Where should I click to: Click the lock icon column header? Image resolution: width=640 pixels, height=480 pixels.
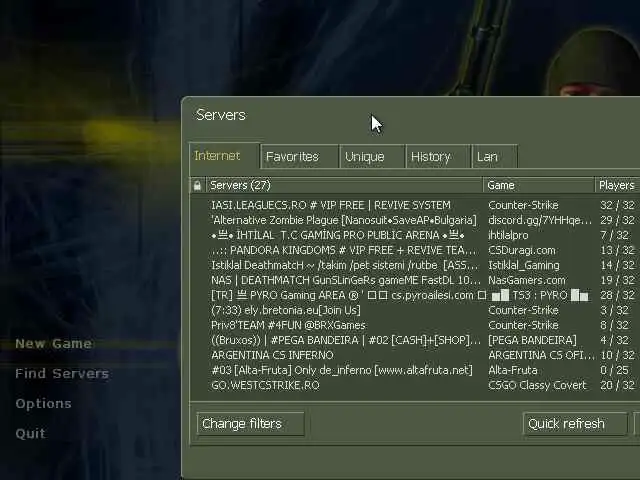tap(198, 186)
